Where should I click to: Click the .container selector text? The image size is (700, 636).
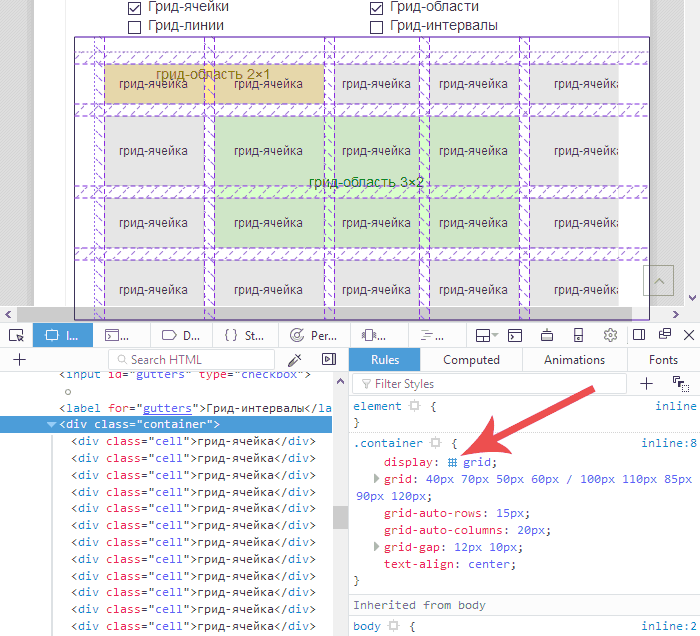[388, 443]
